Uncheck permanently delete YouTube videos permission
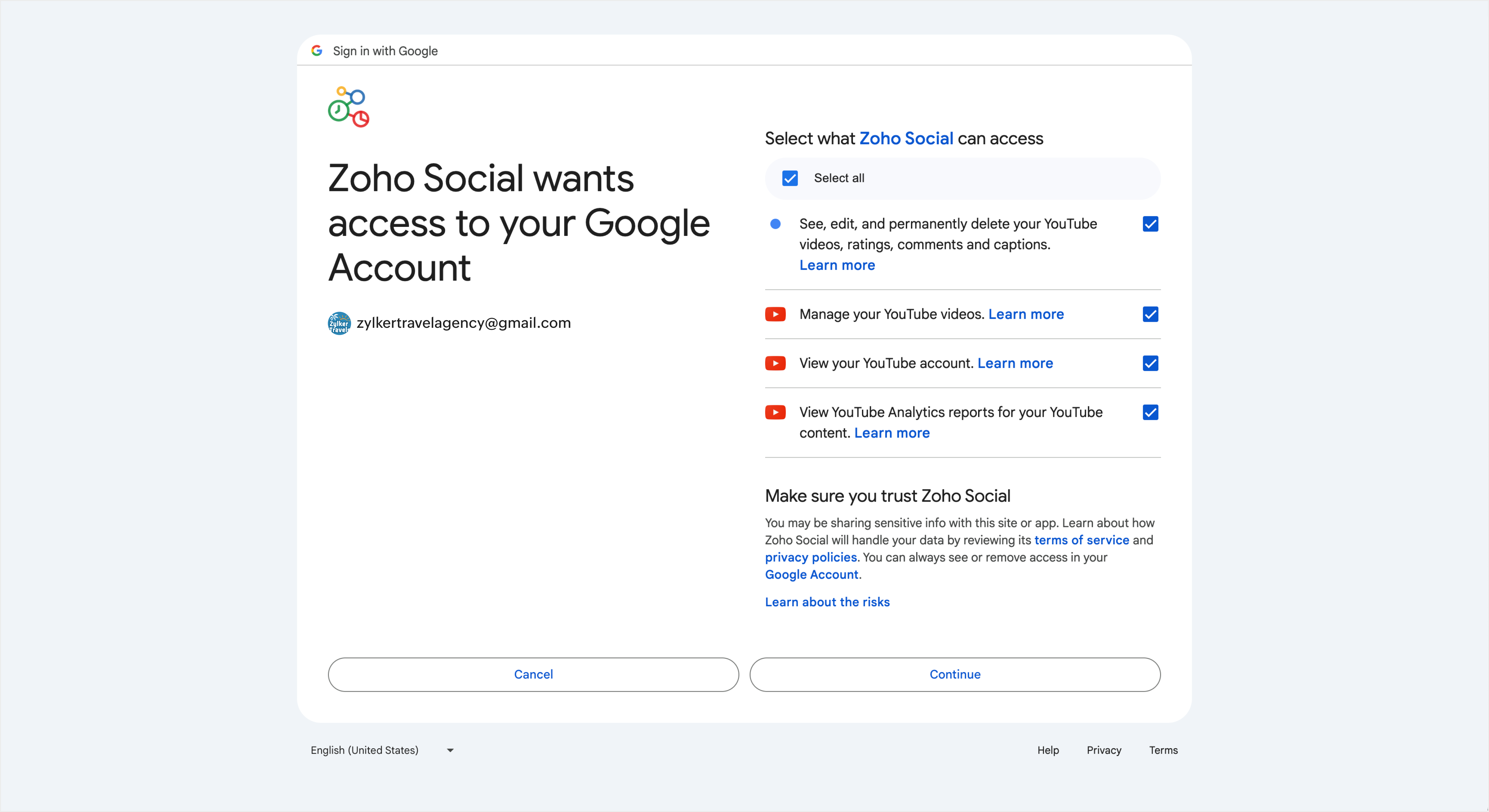The height and width of the screenshot is (812, 1489). coord(1150,224)
